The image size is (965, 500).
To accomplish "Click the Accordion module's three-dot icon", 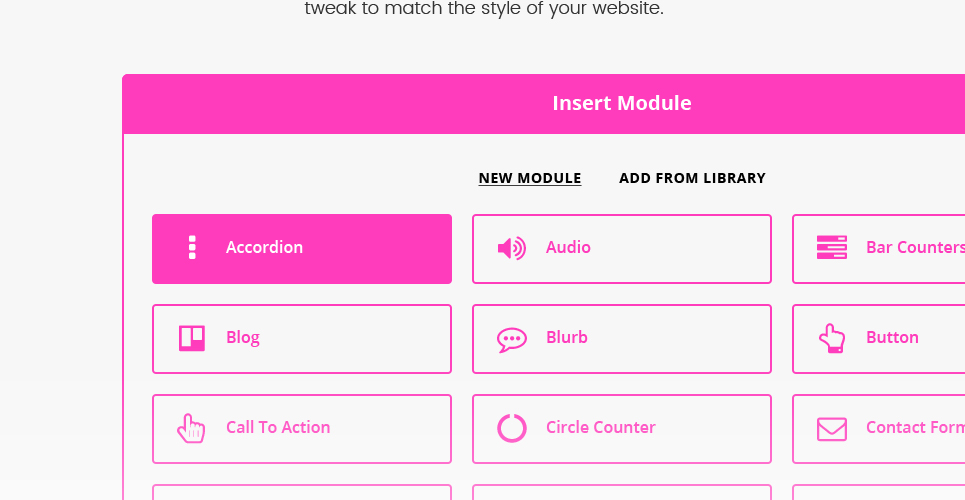I will [x=192, y=248].
